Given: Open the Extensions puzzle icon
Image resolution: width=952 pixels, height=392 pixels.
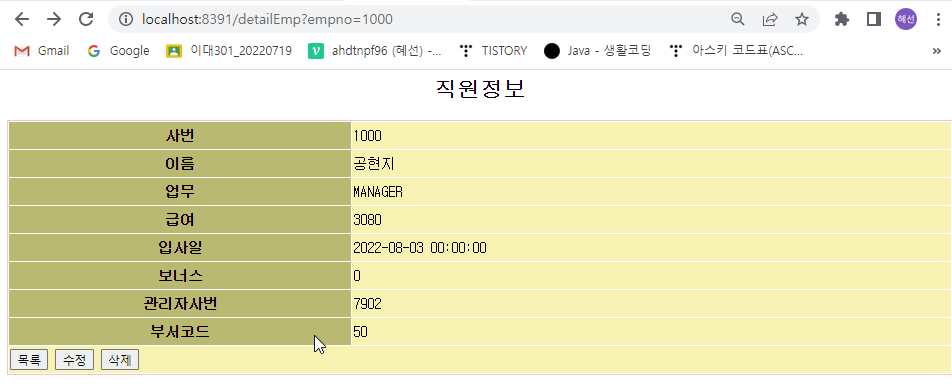Looking at the screenshot, I should point(842,19).
